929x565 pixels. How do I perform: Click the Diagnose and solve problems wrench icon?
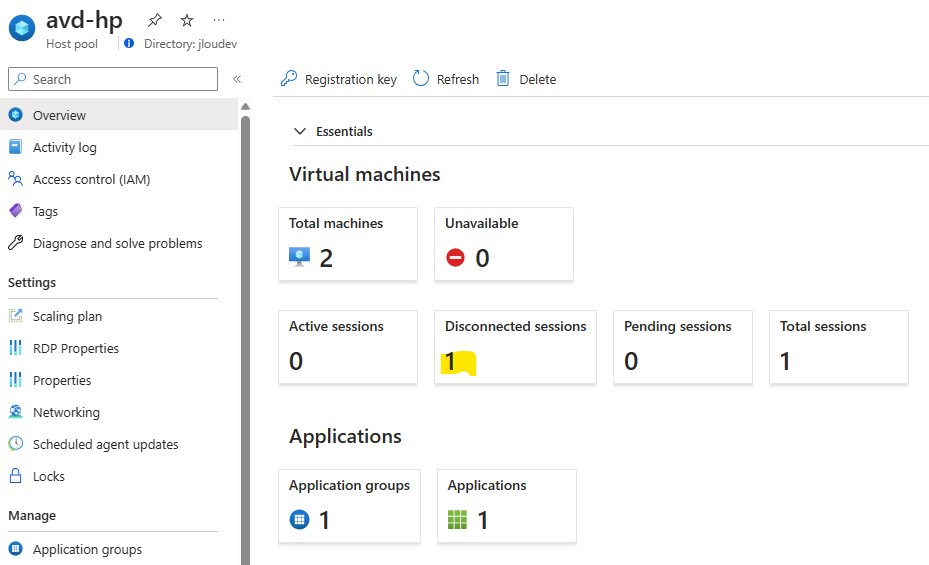click(15, 242)
